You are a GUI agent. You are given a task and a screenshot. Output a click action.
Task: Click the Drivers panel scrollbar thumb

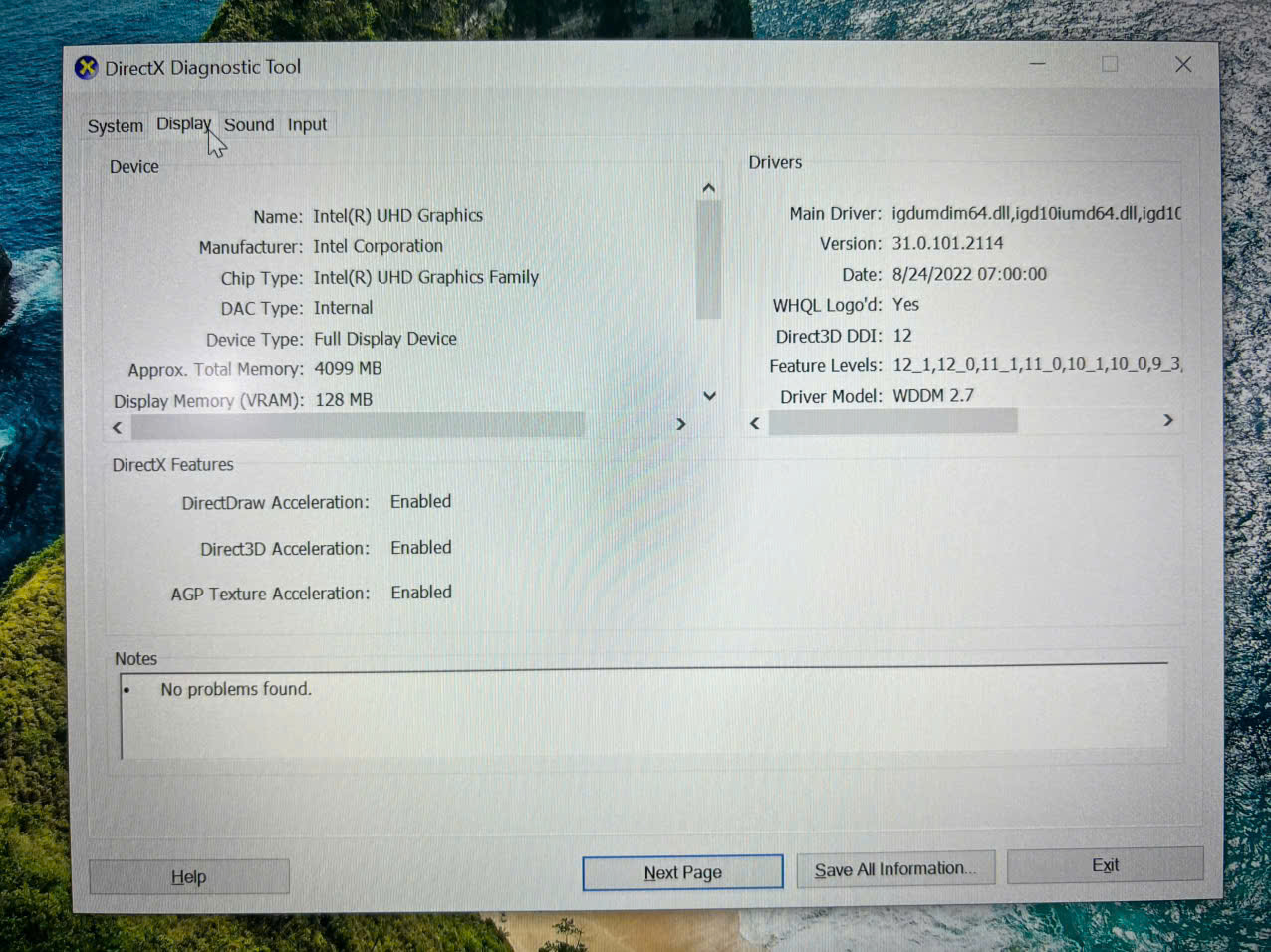(x=891, y=421)
